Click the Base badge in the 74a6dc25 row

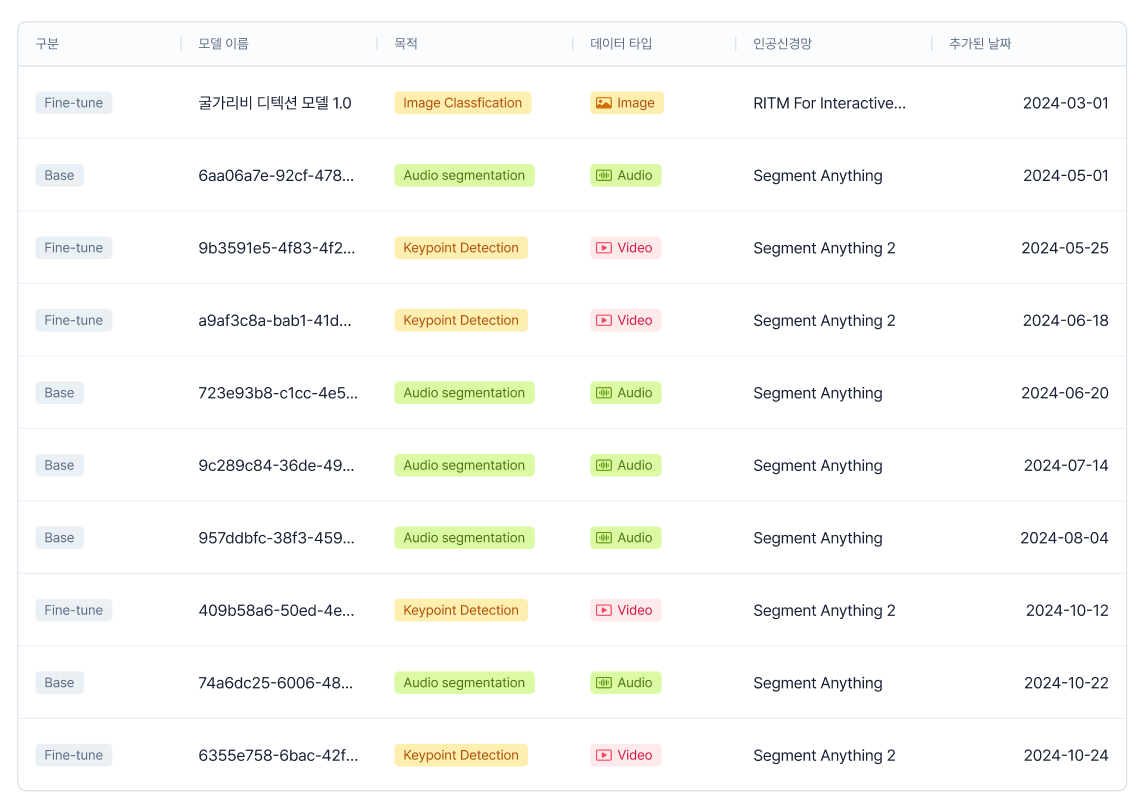coord(59,682)
